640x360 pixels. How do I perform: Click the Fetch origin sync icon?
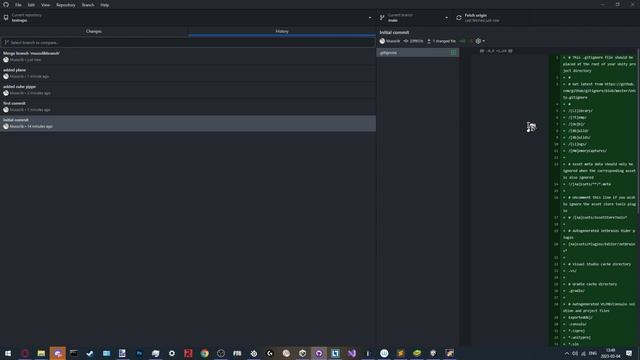(x=459, y=18)
